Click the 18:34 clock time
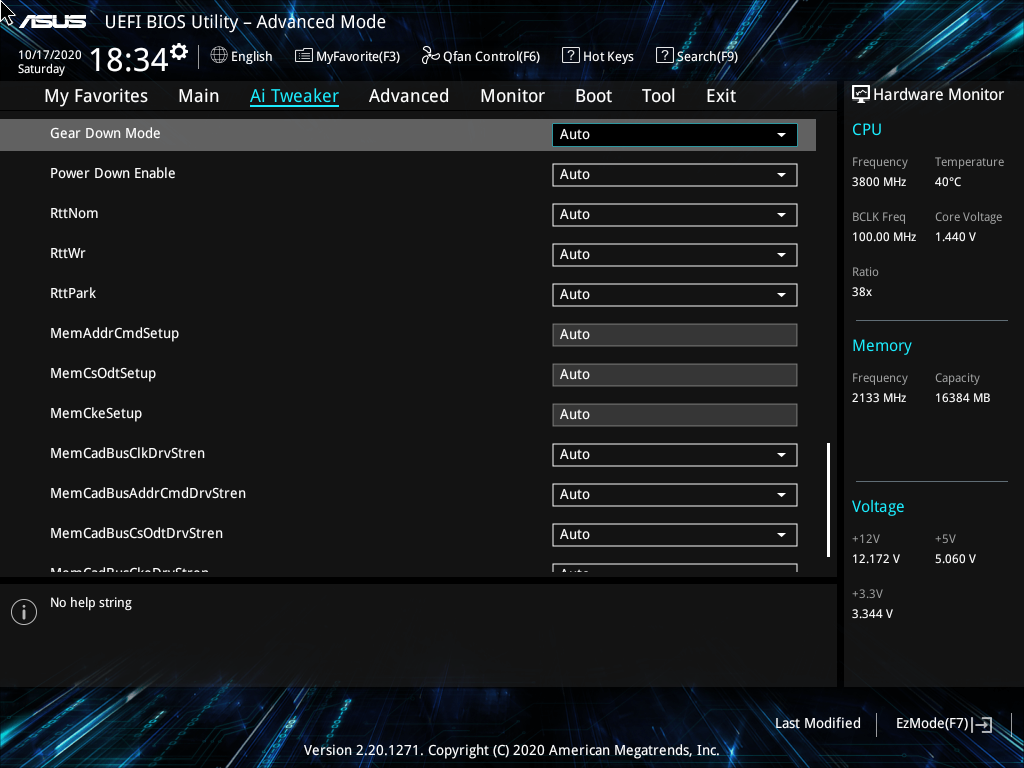Screen dimensions: 1024x768 click(x=129, y=59)
